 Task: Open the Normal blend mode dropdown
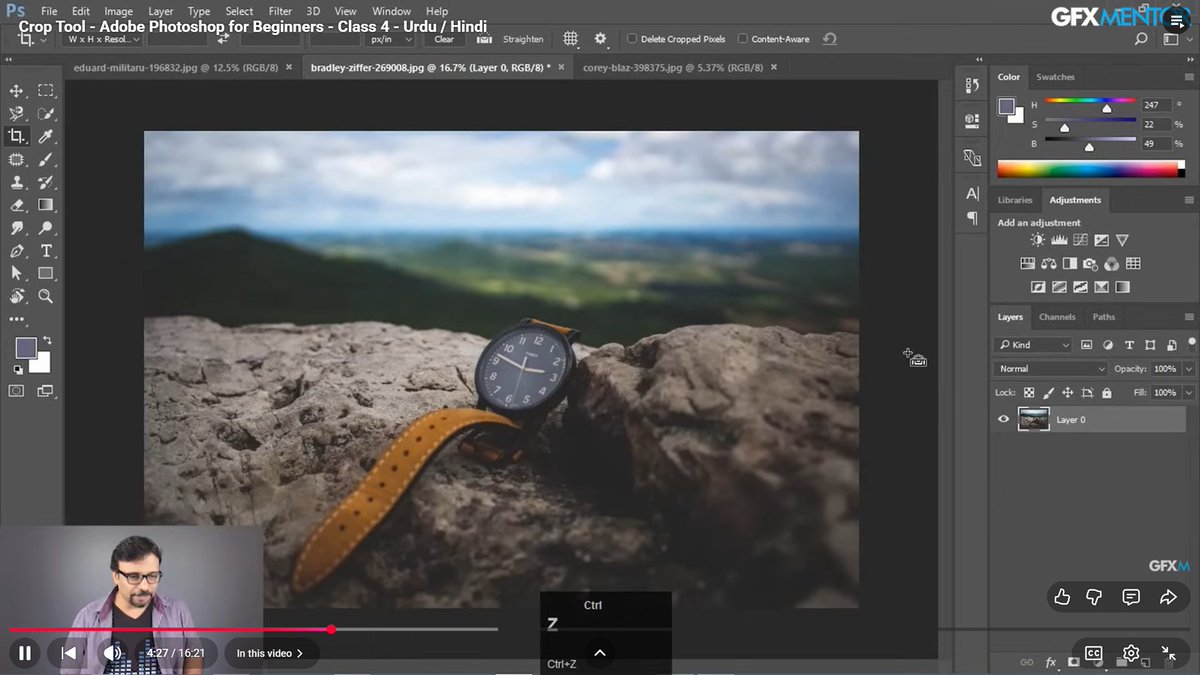tap(1052, 369)
